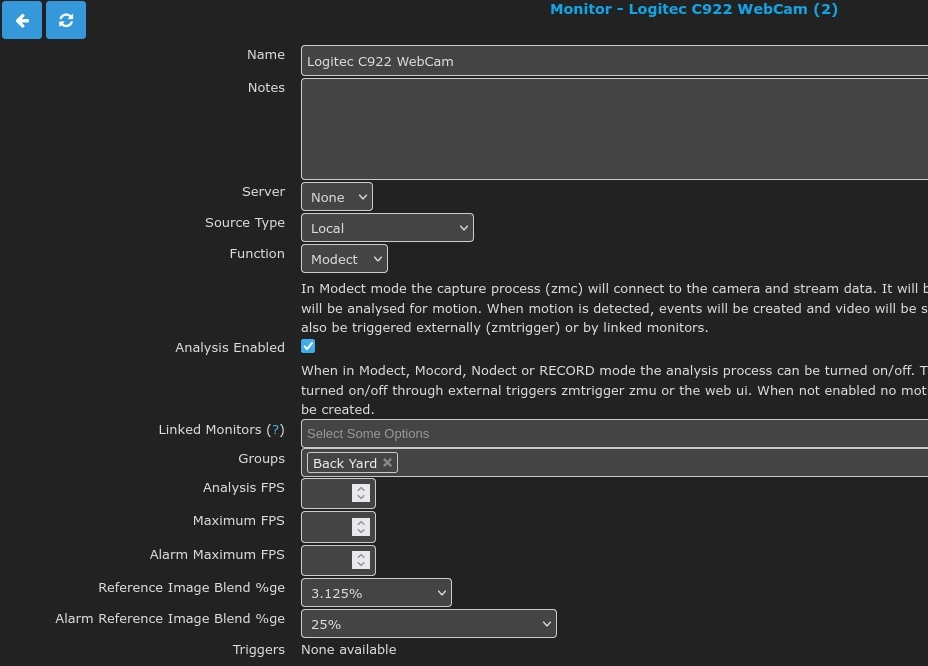Click the Notes text area

(614, 128)
